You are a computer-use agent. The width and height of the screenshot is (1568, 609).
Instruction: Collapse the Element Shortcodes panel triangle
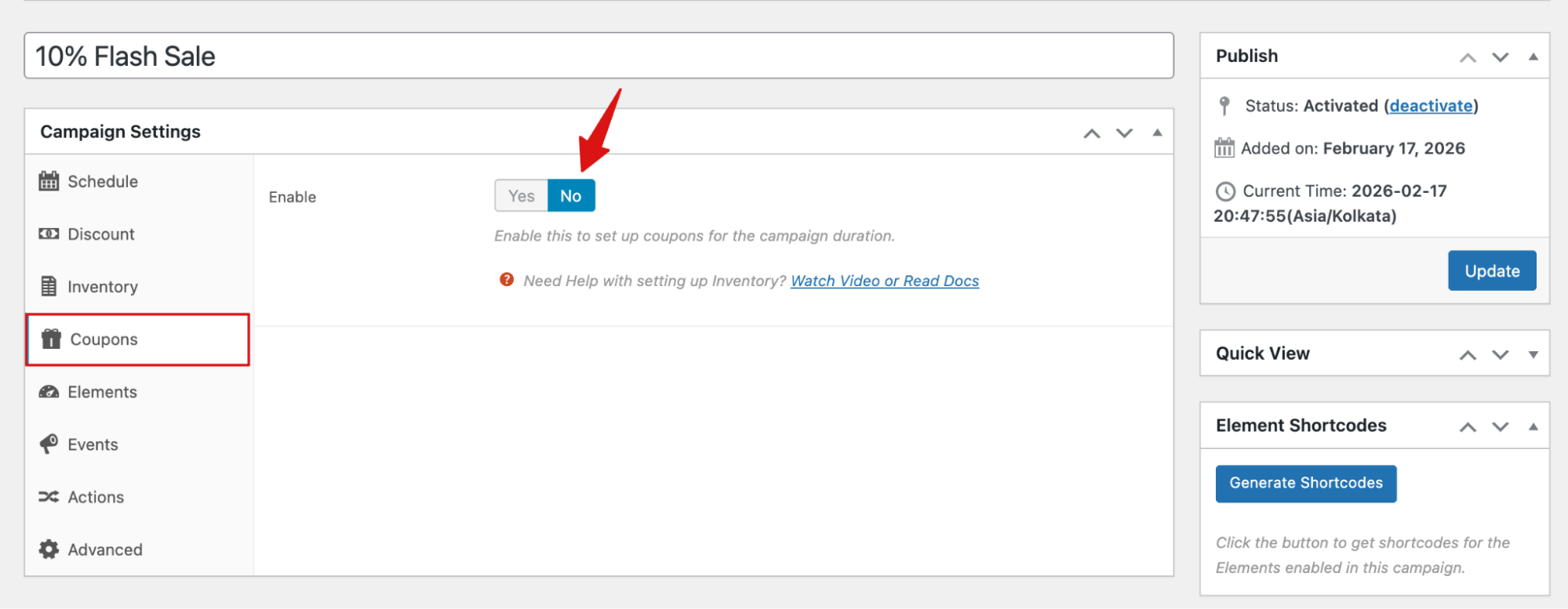pyautogui.click(x=1533, y=426)
